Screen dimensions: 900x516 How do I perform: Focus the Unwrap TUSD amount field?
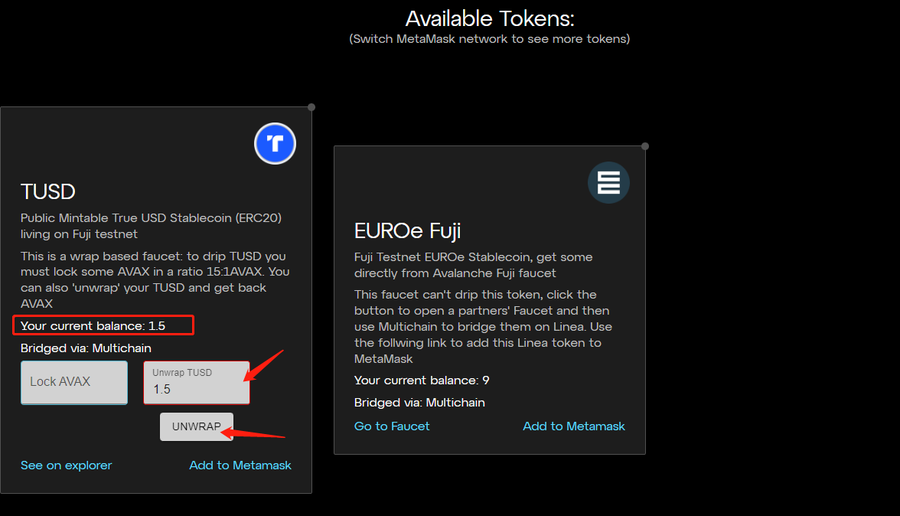coord(196,382)
